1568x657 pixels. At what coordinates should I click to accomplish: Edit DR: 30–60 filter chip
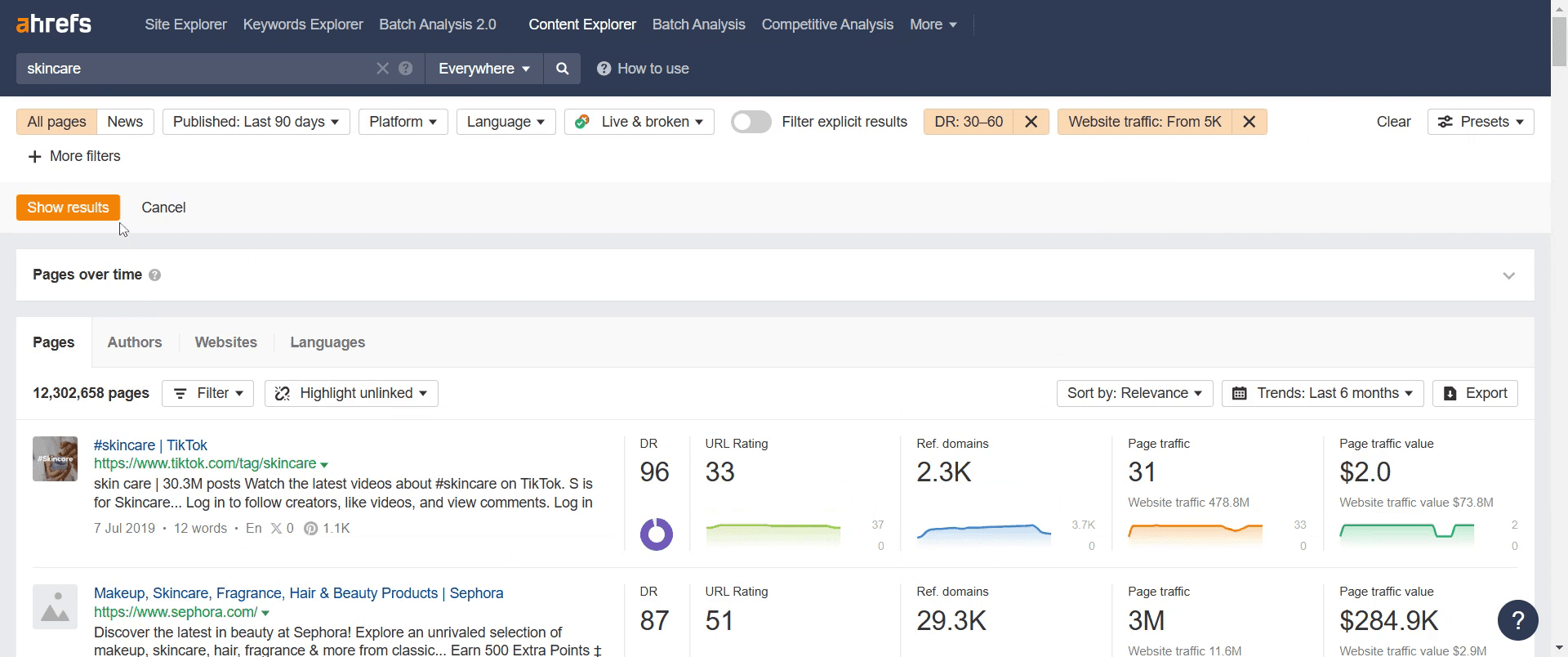[x=969, y=122]
